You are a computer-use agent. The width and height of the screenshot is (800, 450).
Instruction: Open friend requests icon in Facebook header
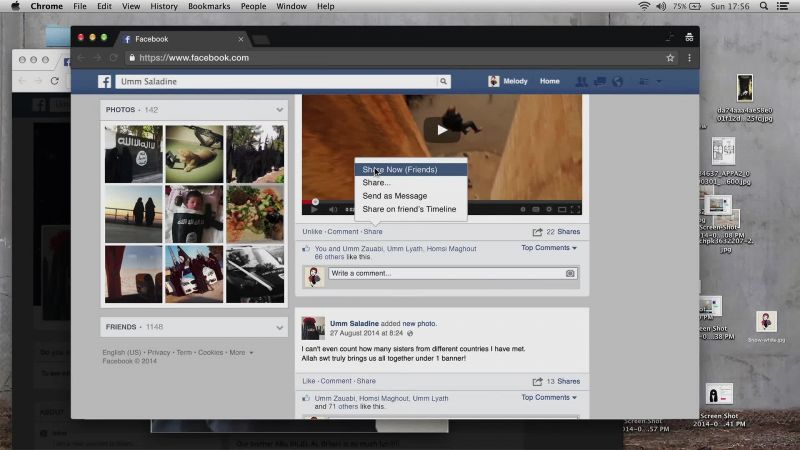(x=581, y=82)
